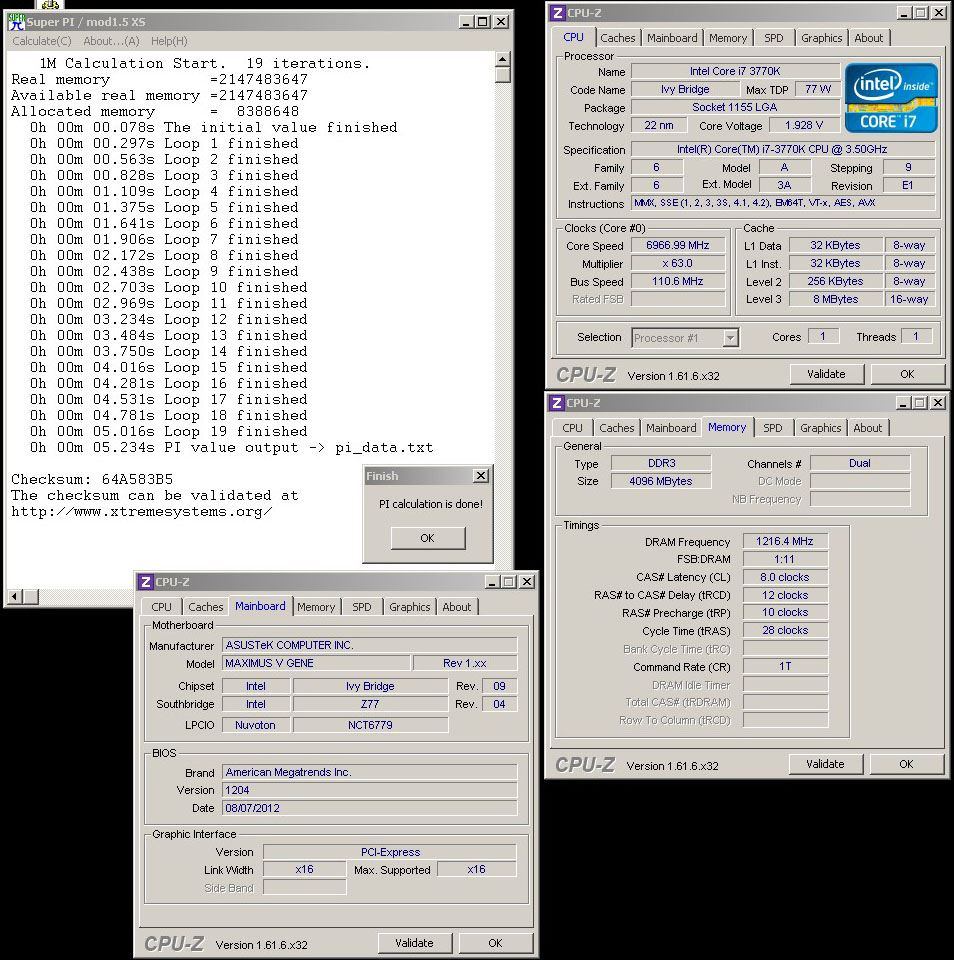Viewport: 954px width, 960px height.
Task: Open the Calculate(C) menu in Super PI
Action: point(42,41)
